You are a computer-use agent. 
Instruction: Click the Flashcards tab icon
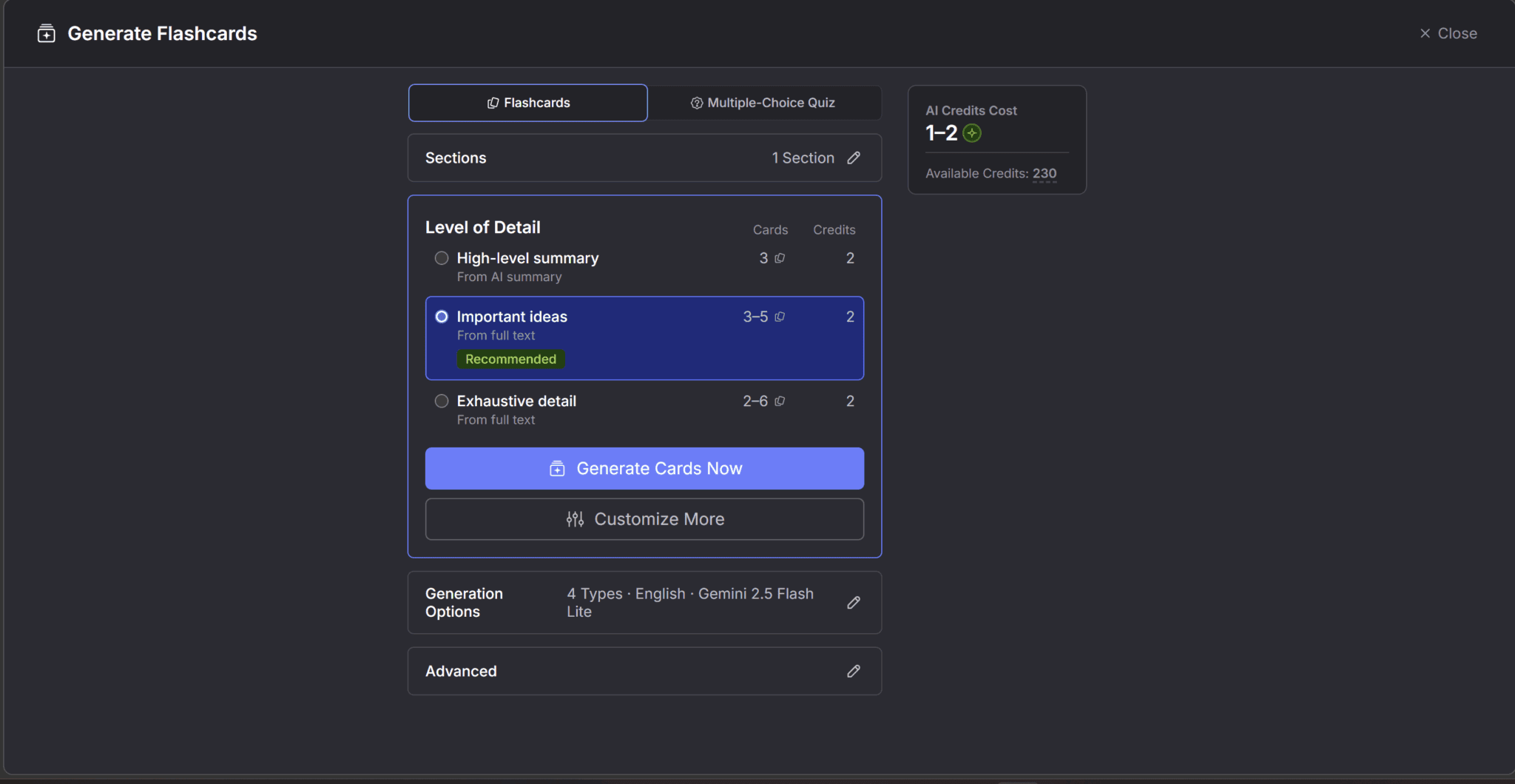tap(493, 103)
